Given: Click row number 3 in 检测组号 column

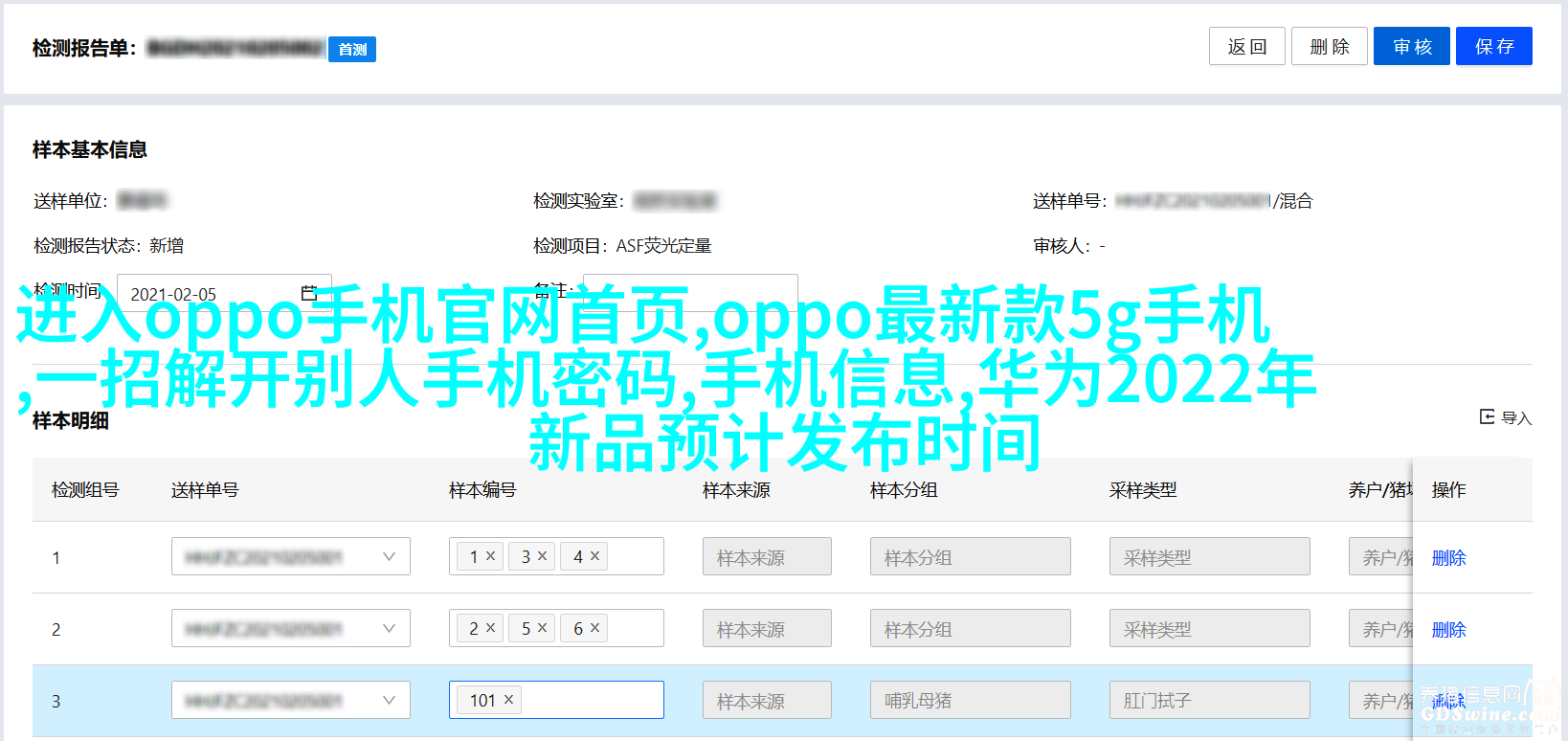Looking at the screenshot, I should coord(56,702).
